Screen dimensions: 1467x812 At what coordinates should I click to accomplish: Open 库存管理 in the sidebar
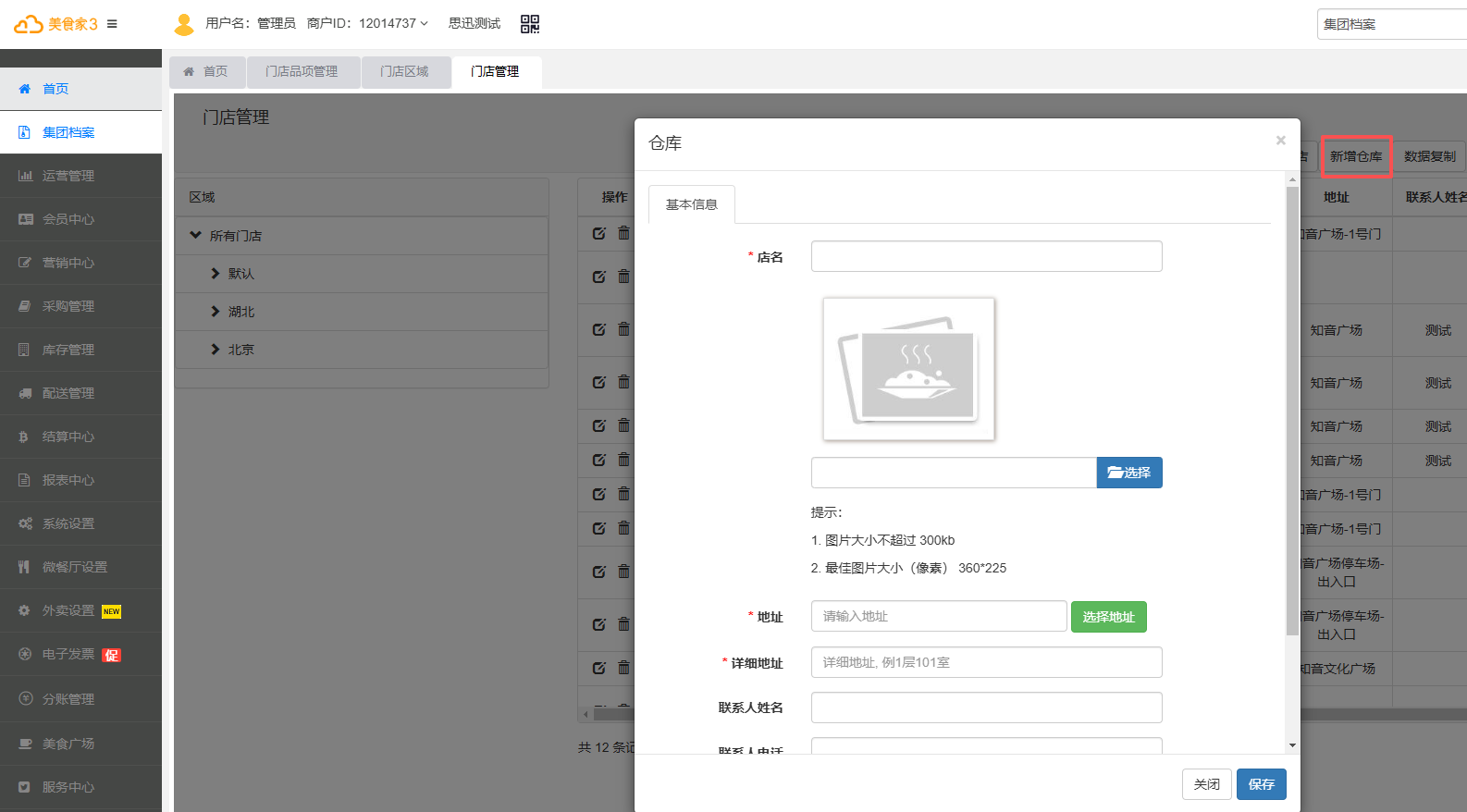tap(68, 350)
